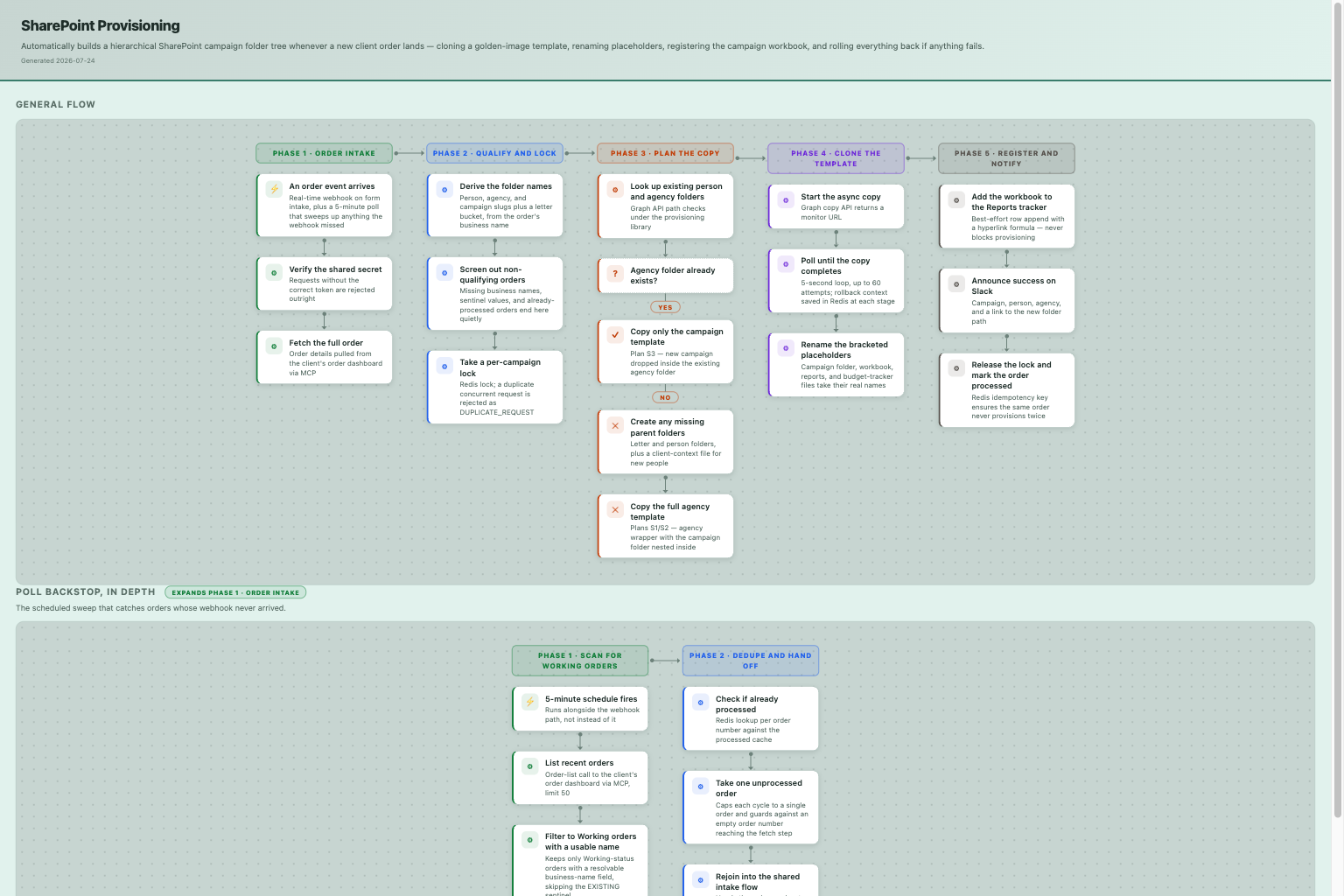1344x896 pixels.
Task: Click the gear icon on Fetch the full order
Action: (274, 346)
